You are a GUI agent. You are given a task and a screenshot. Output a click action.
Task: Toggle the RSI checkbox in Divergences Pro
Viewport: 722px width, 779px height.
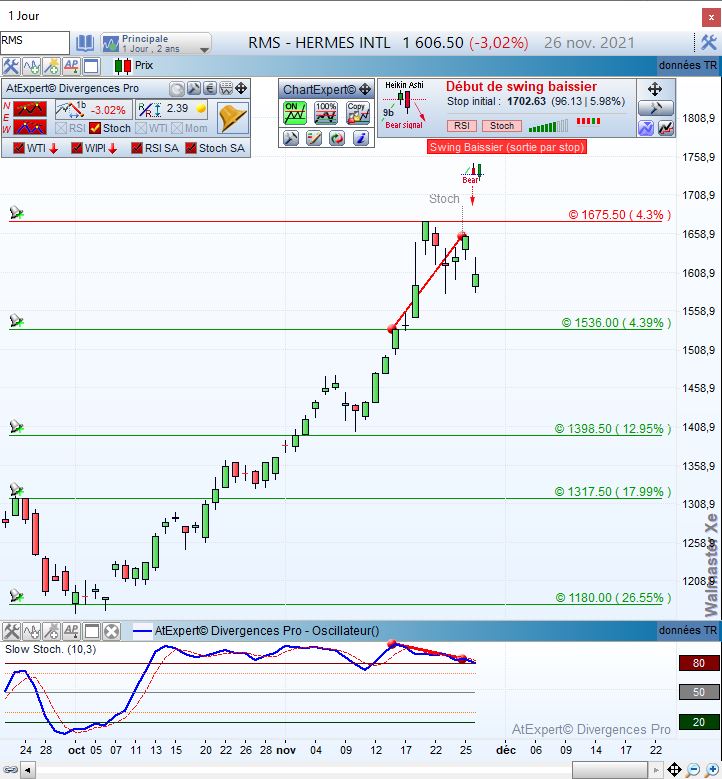pos(61,128)
